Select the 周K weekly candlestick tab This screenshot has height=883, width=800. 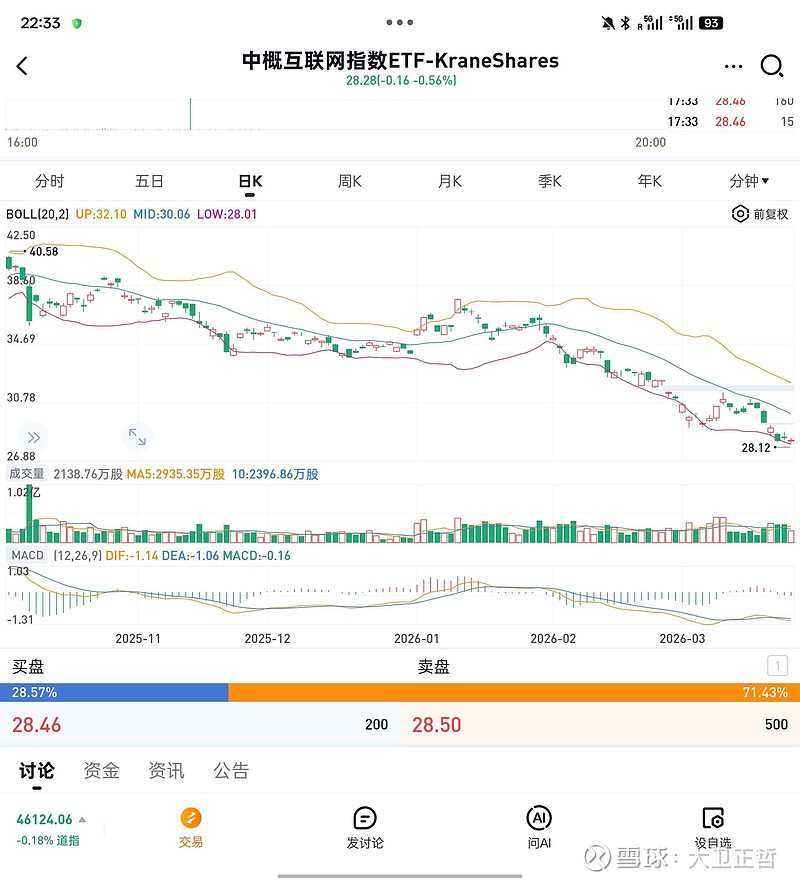coord(350,181)
